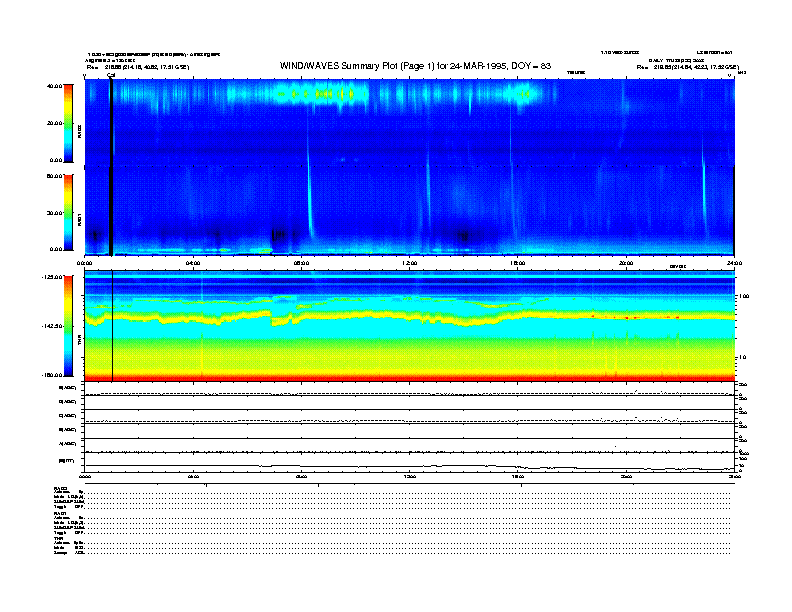Click the 12:00 tick label under RAD1 spectrogram
The height and width of the screenshot is (612, 792).
410,263
